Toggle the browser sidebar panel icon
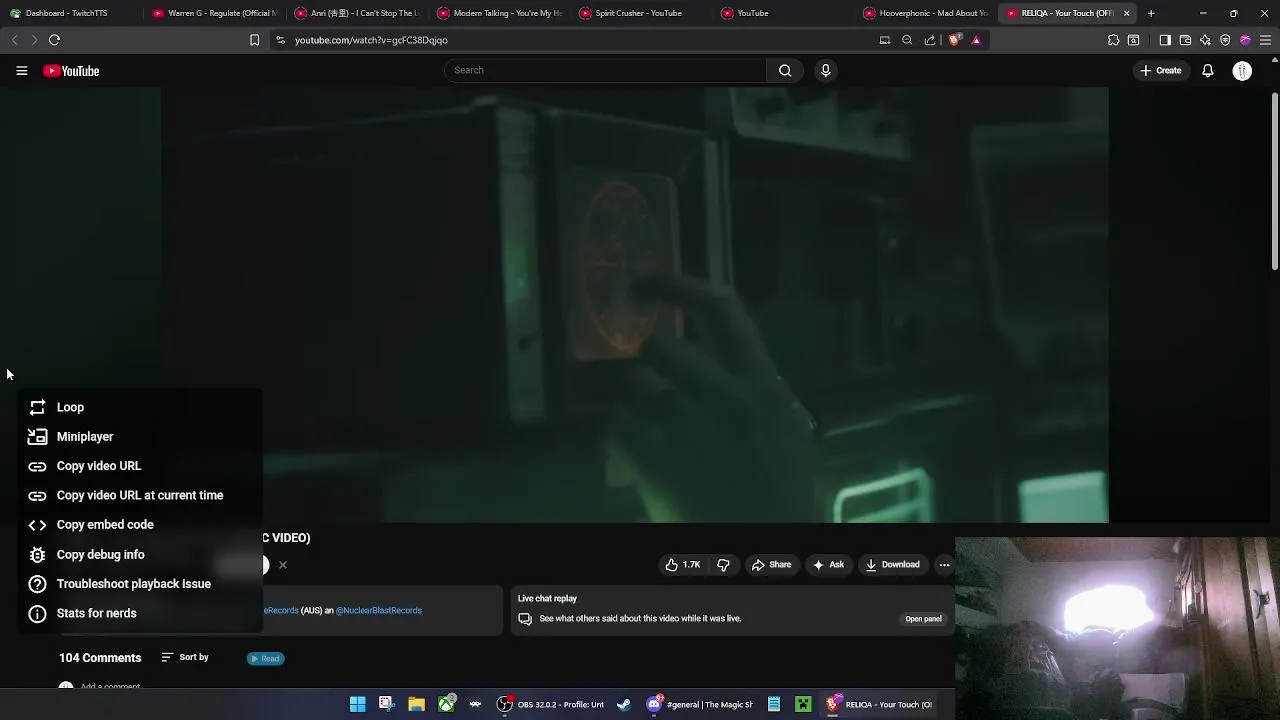The height and width of the screenshot is (720, 1280). coord(1165,40)
